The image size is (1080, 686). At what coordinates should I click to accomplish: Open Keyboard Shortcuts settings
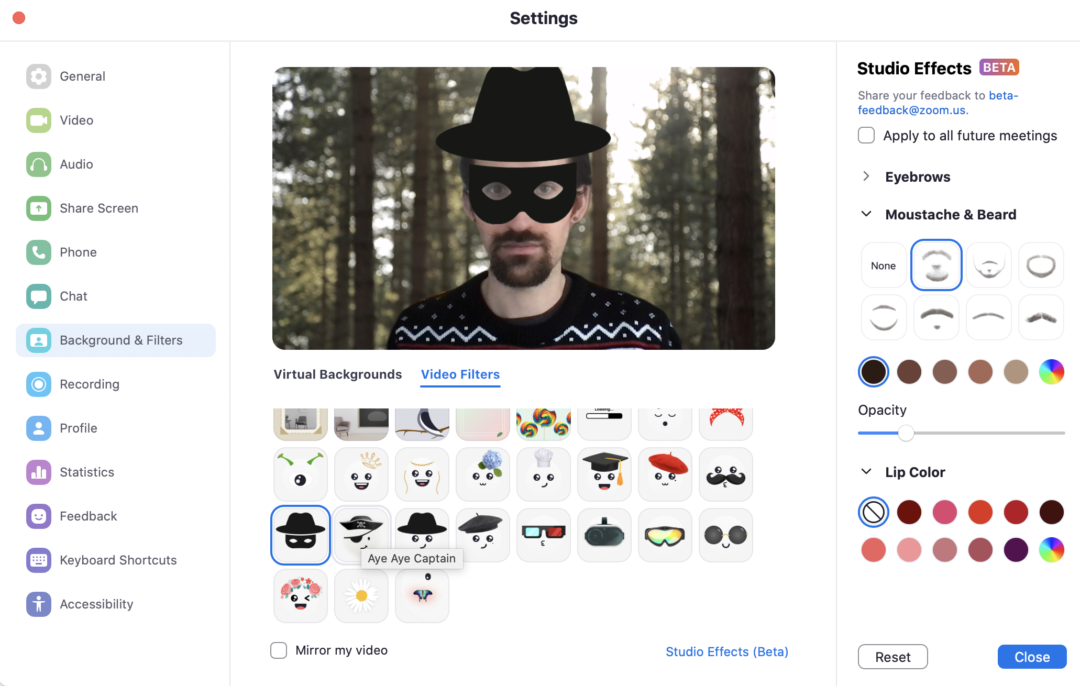pyautogui.click(x=118, y=560)
